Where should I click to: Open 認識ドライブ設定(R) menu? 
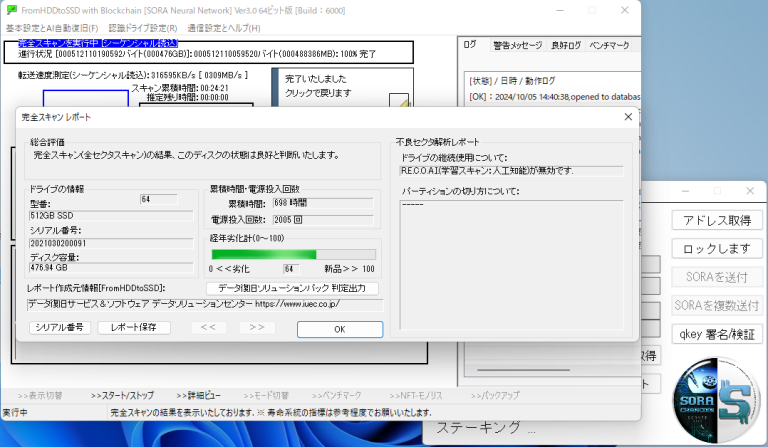(x=143, y=28)
